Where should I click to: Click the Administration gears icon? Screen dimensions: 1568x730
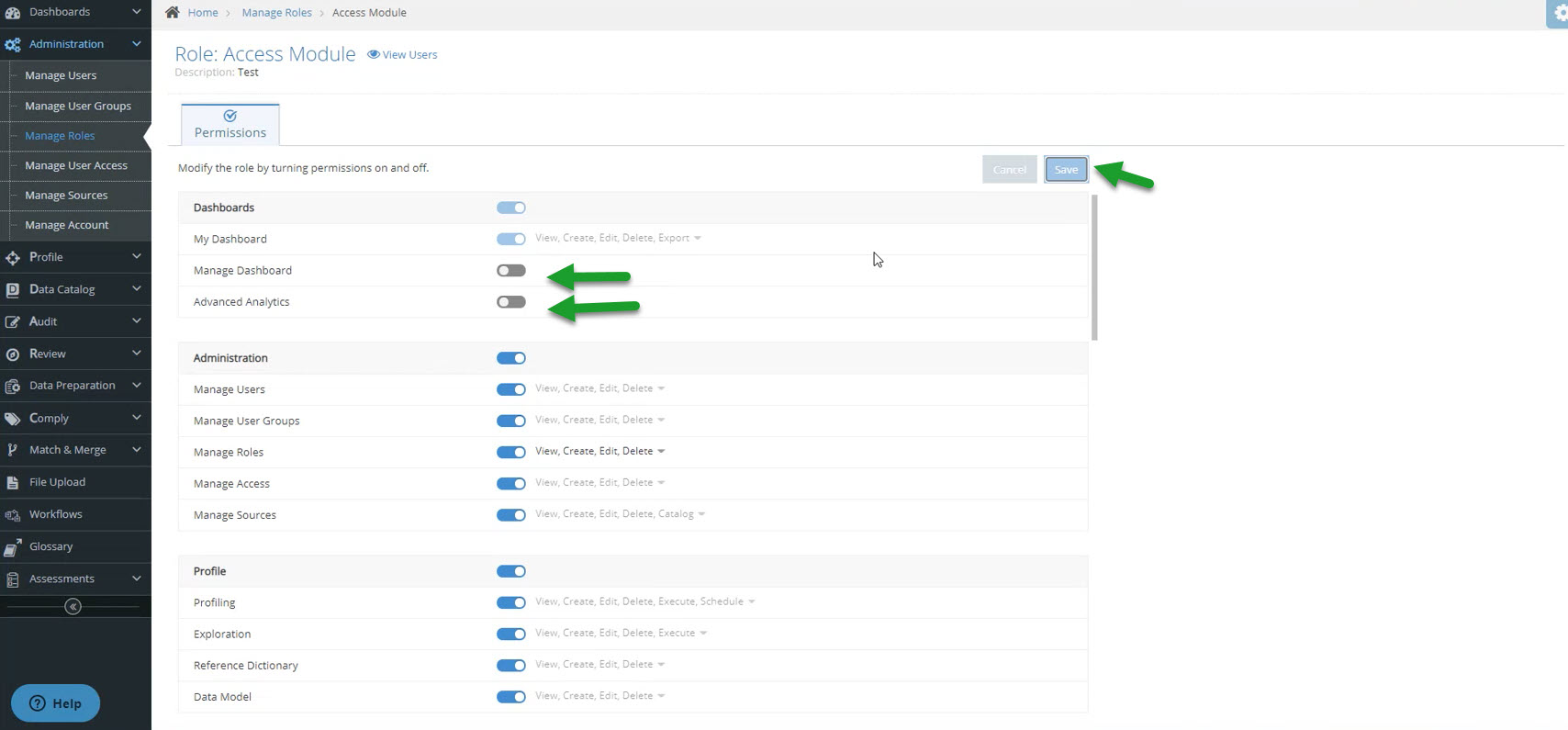[x=13, y=44]
